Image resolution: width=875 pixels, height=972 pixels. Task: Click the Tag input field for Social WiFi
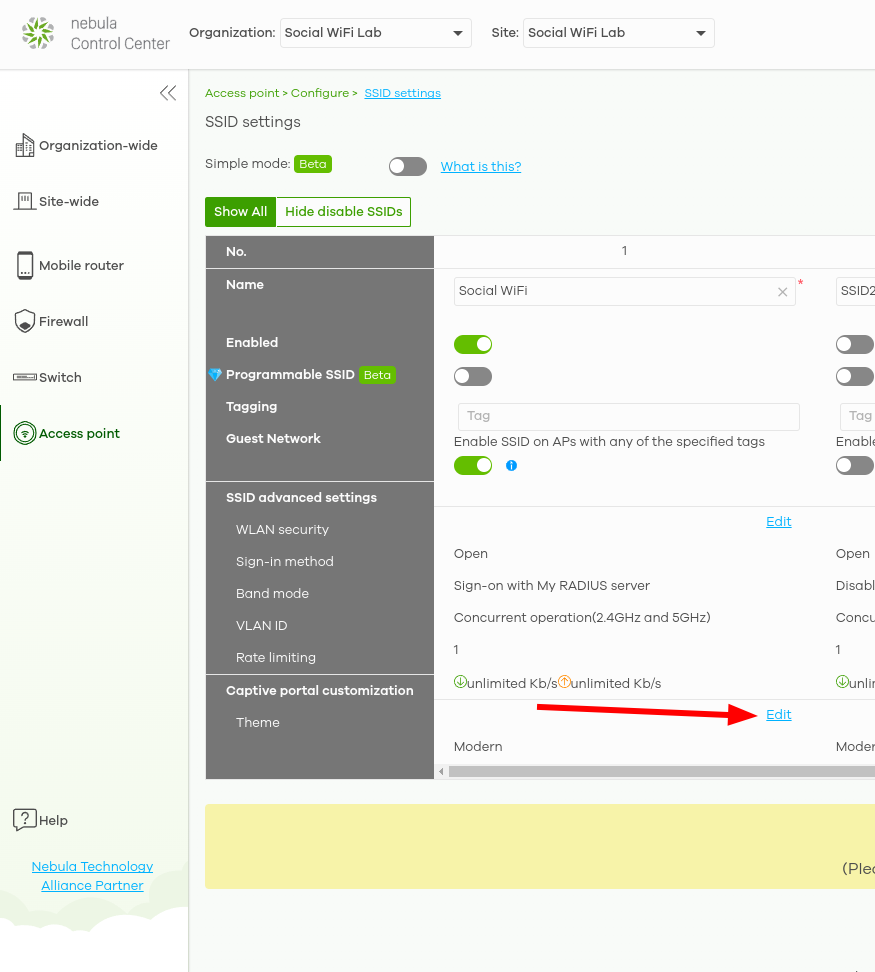point(628,416)
